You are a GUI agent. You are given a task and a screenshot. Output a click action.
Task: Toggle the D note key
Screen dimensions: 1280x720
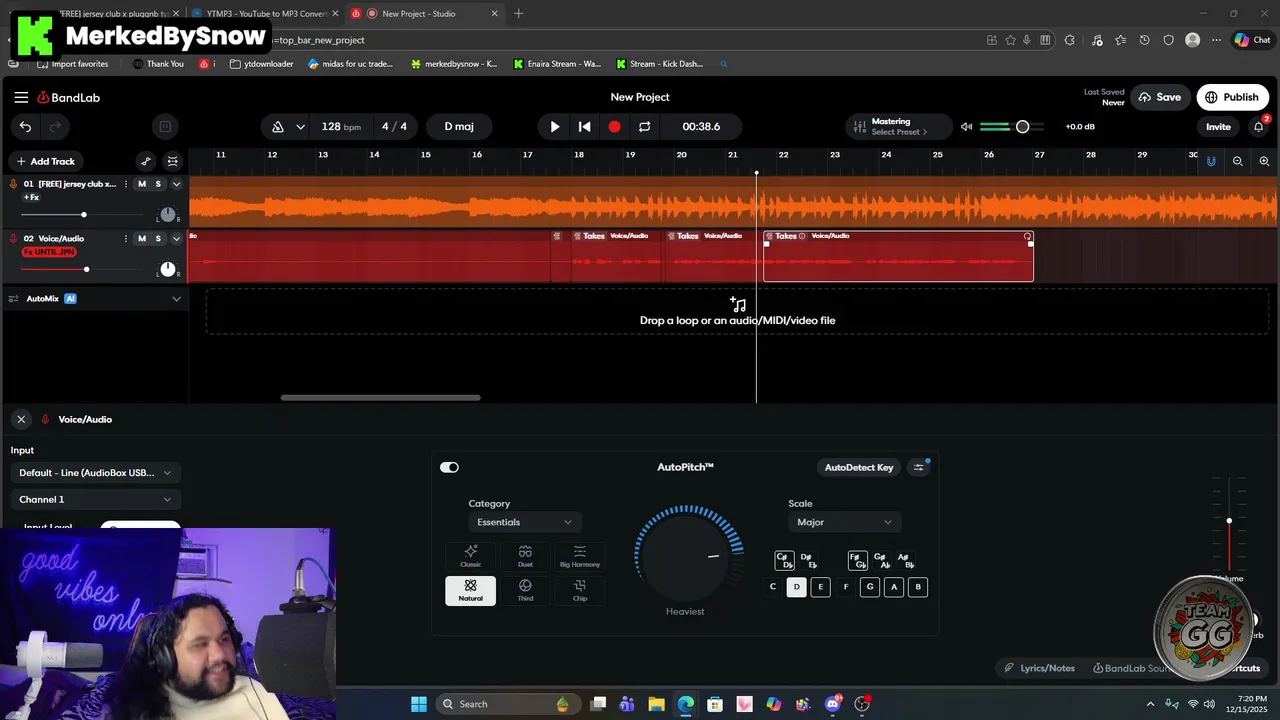coord(796,587)
